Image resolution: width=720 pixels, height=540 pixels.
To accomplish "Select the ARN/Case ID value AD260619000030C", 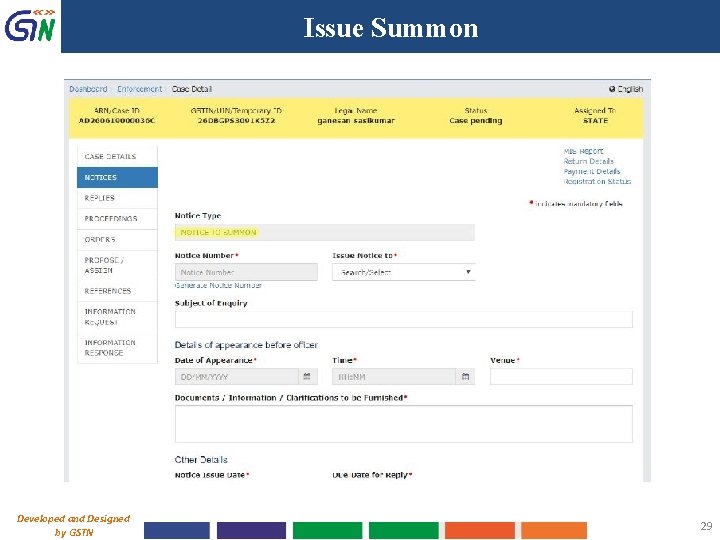I will click(117, 121).
